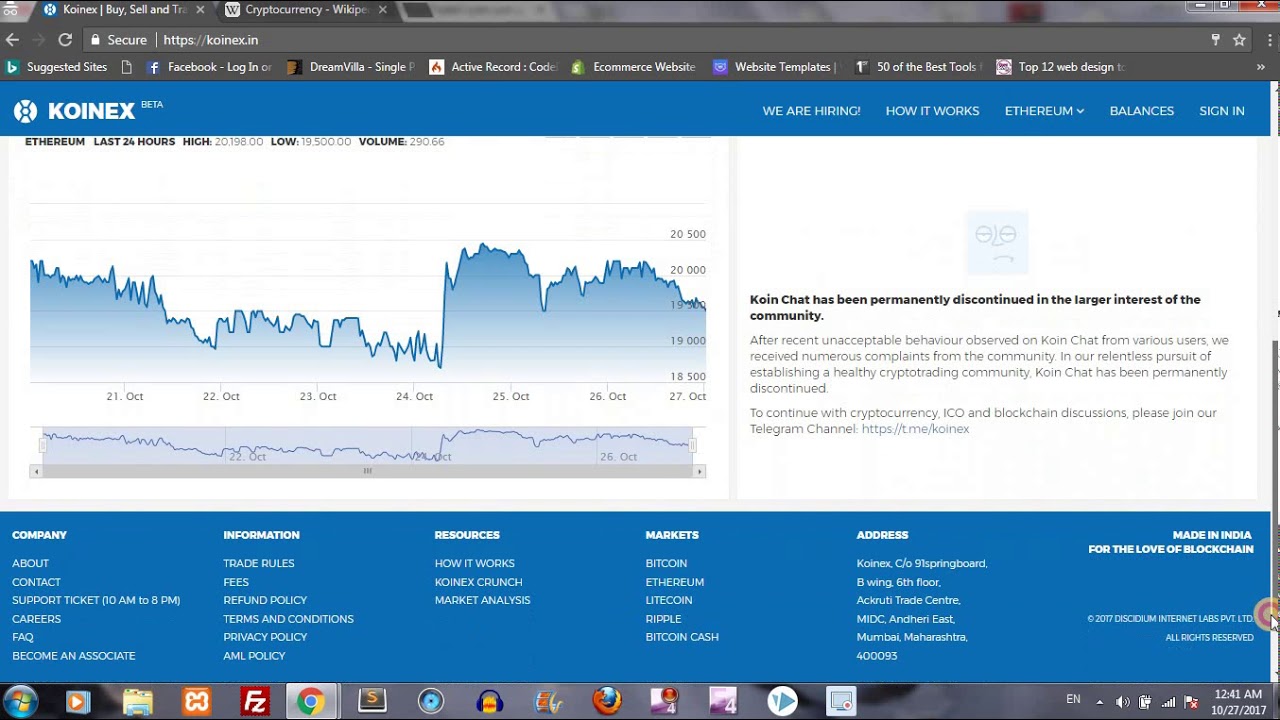Open PRIVACY POLICY link
Viewport: 1280px width, 720px height.
[x=265, y=637]
